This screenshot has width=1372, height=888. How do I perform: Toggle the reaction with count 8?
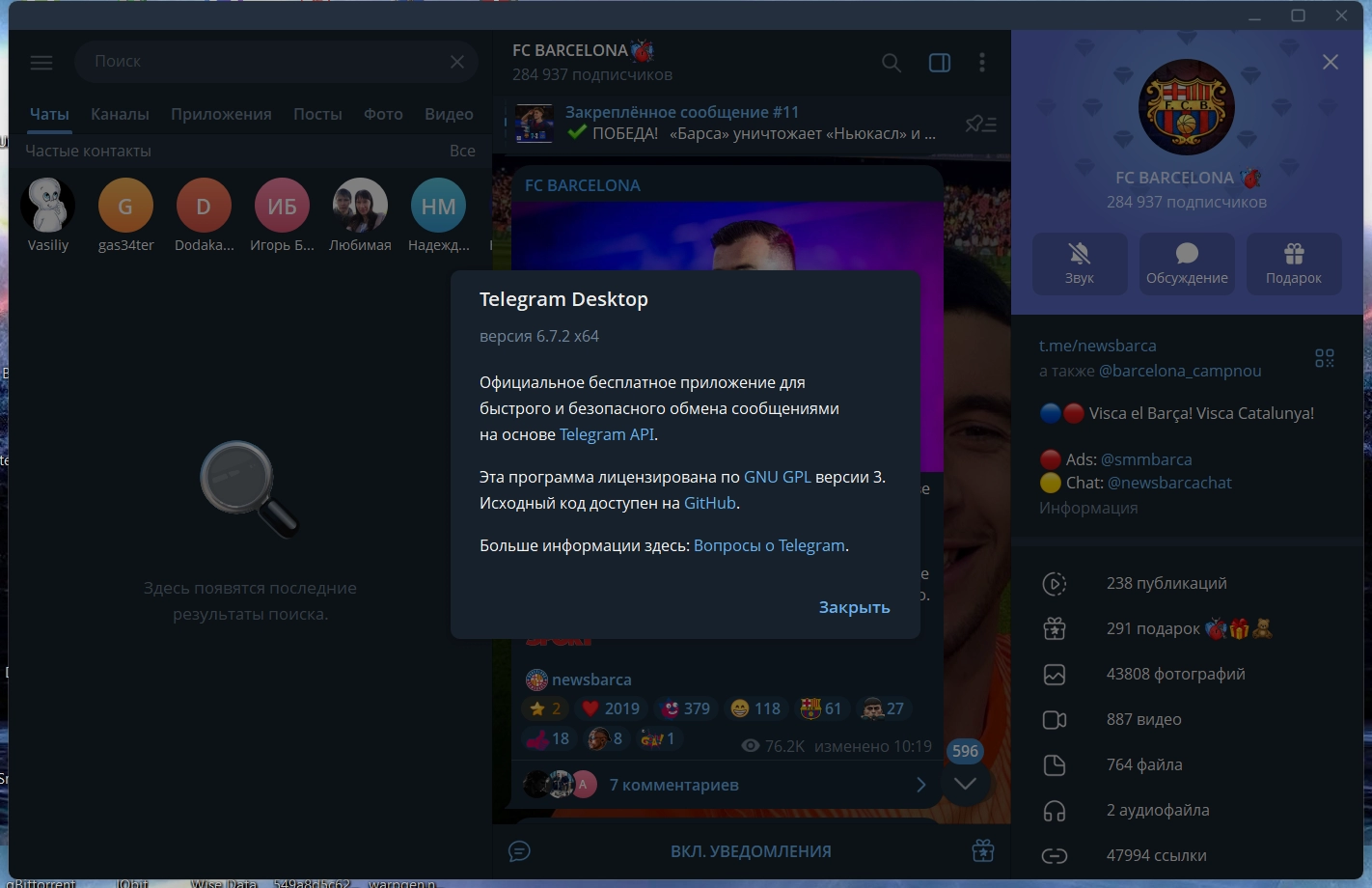pos(606,738)
